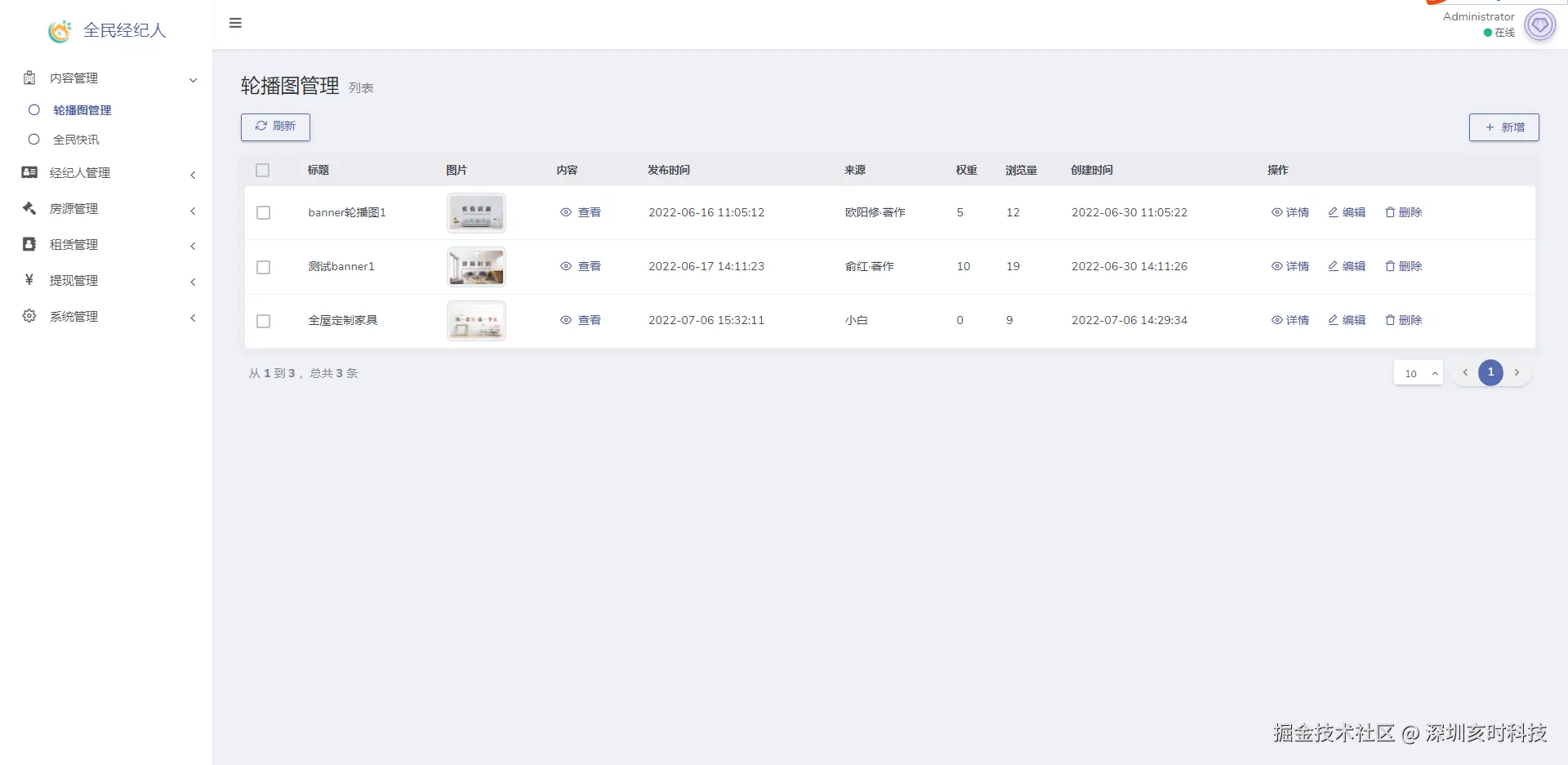Open the 测试banner1 image thumbnail
This screenshot has width=1568, height=765.
pyautogui.click(x=476, y=267)
